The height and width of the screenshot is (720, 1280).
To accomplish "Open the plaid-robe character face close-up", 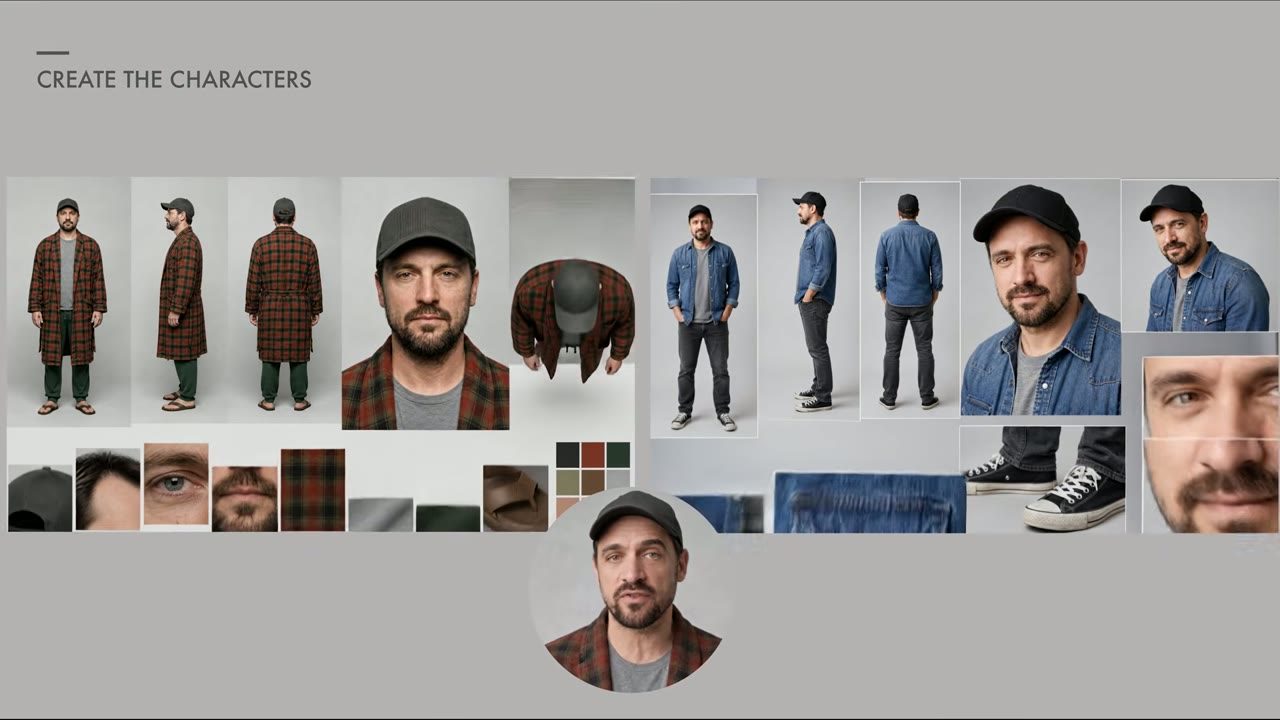I will click(425, 304).
